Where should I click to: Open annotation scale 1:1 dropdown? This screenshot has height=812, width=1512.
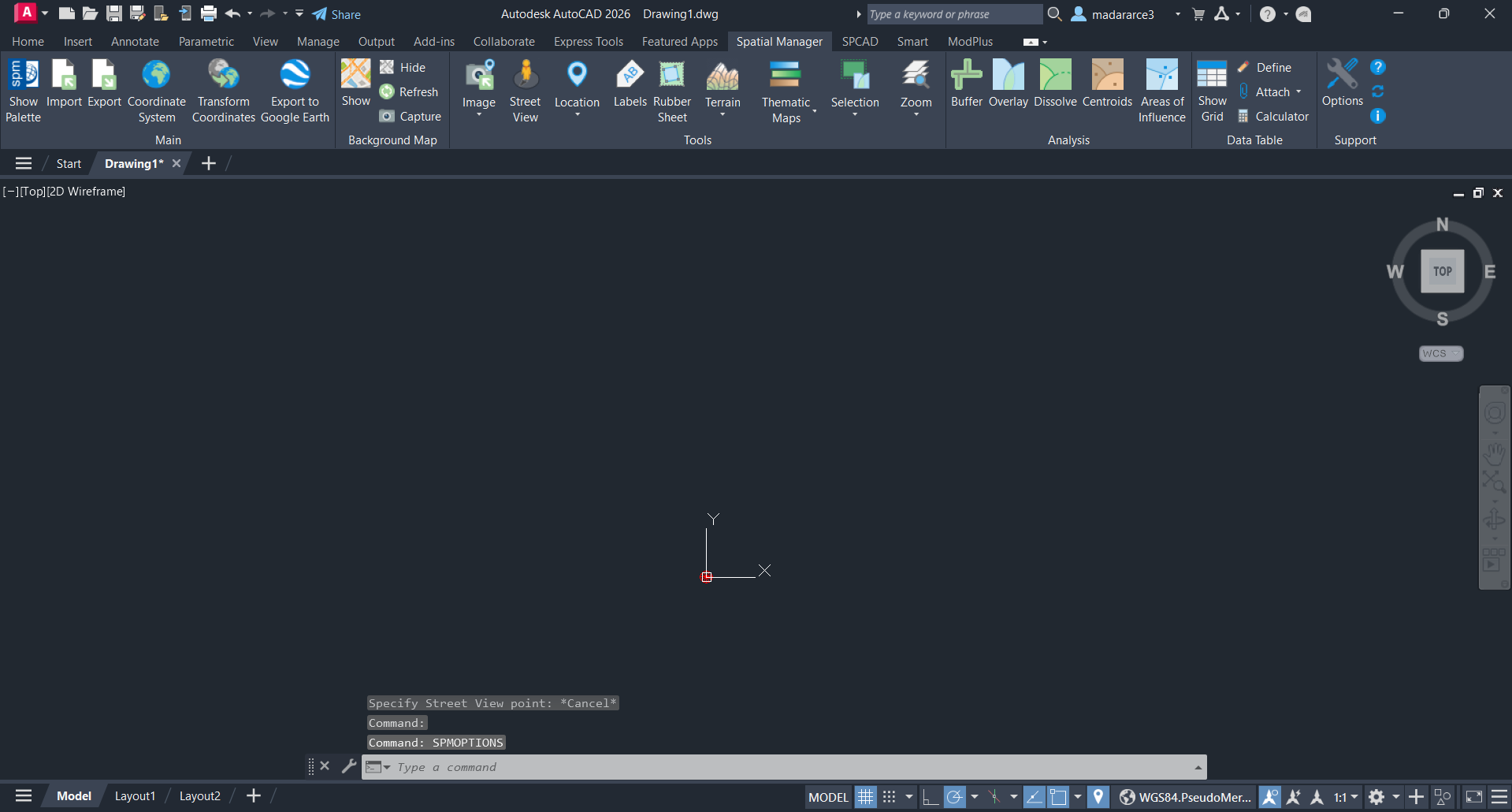[1346, 797]
